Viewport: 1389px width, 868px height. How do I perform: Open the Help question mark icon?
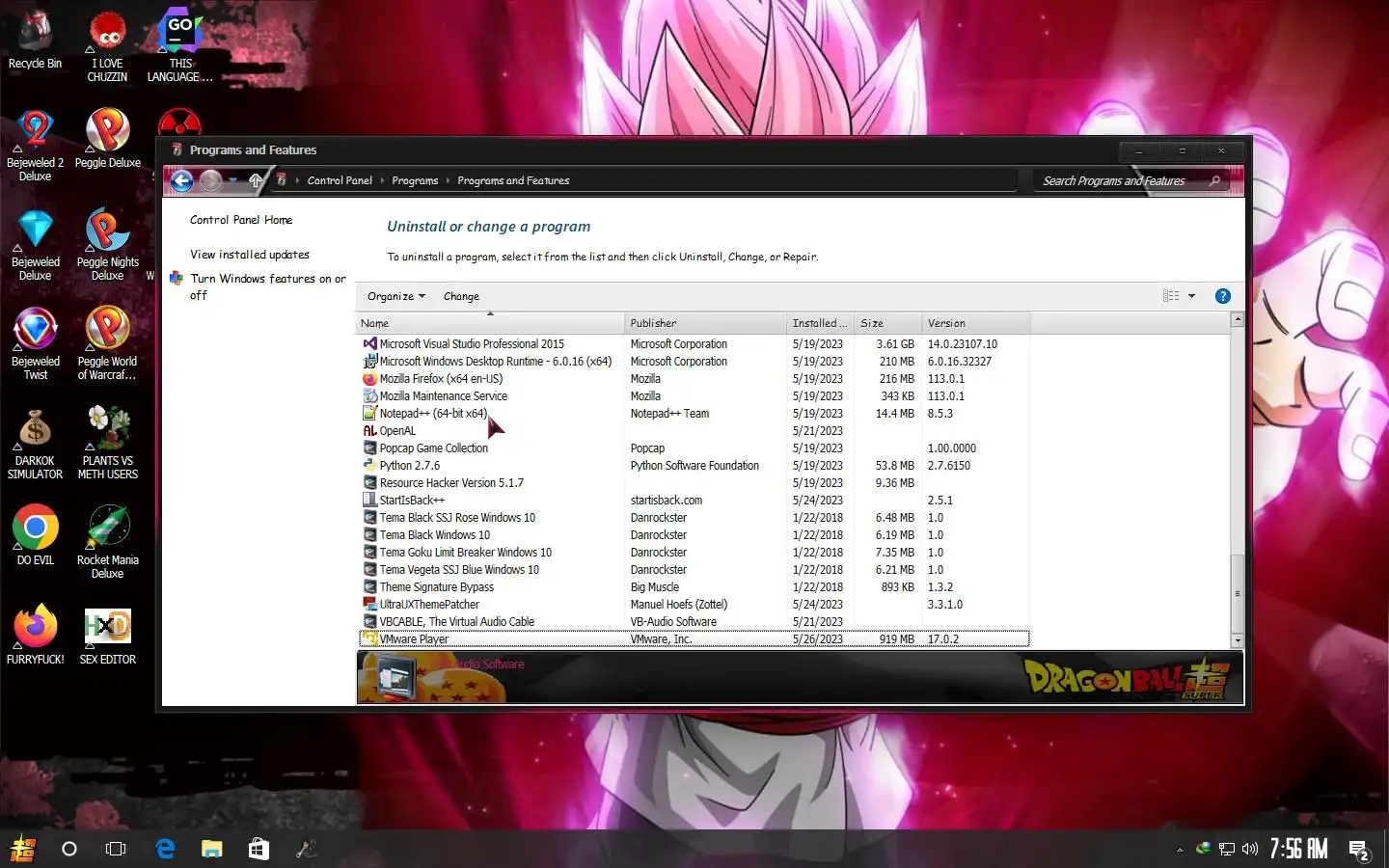(x=1222, y=296)
